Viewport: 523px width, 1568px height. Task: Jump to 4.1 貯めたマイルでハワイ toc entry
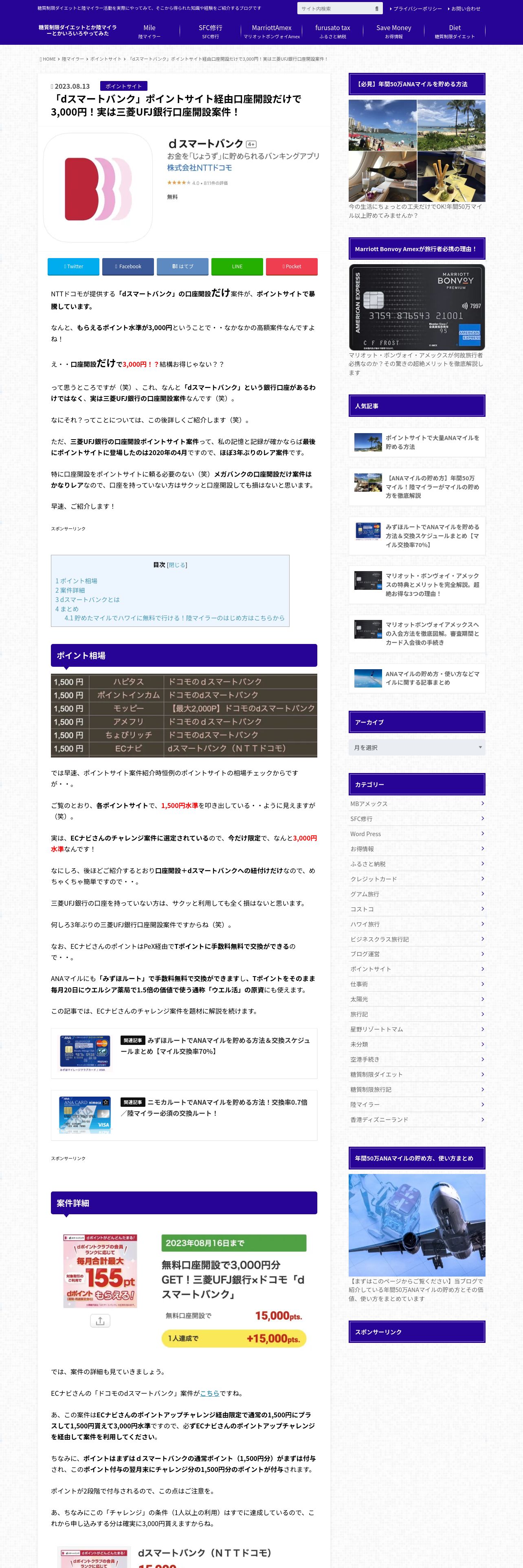pyautogui.click(x=175, y=618)
